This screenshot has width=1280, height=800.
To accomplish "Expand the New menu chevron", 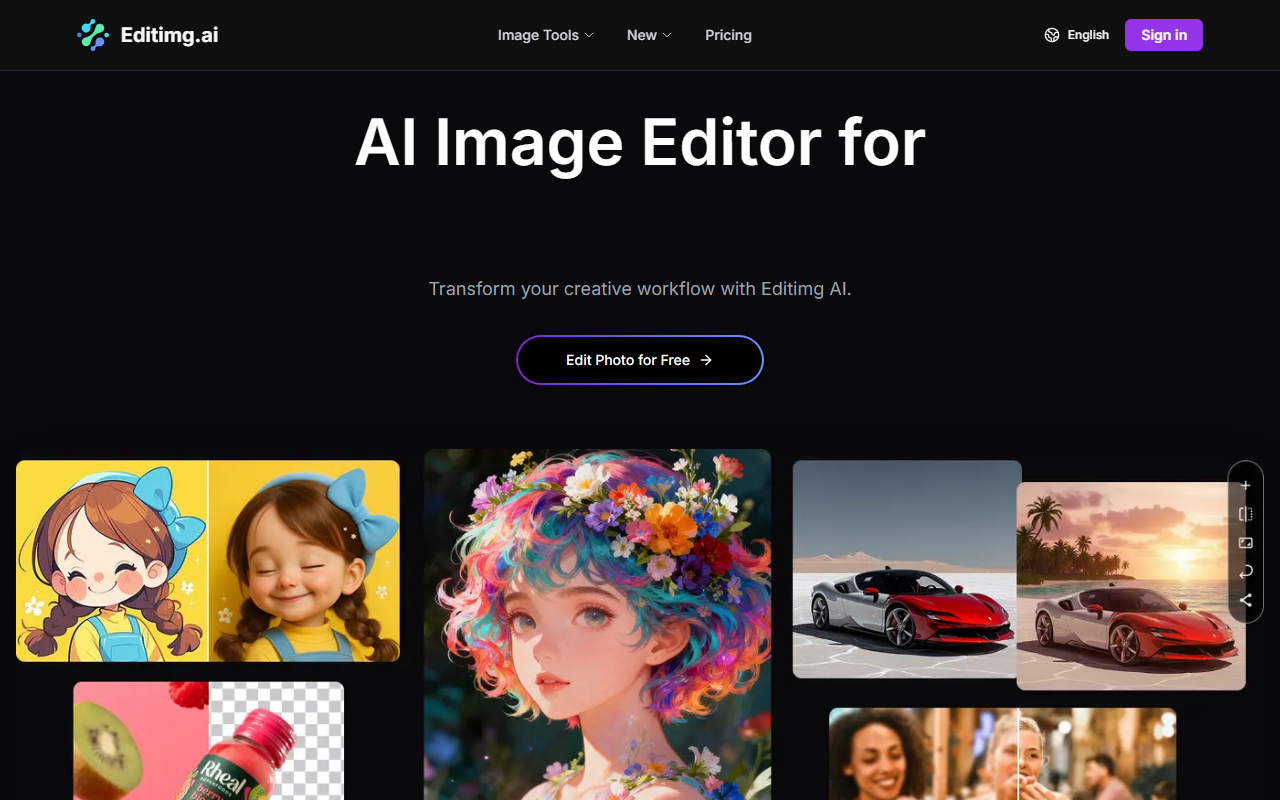I will (667, 35).
